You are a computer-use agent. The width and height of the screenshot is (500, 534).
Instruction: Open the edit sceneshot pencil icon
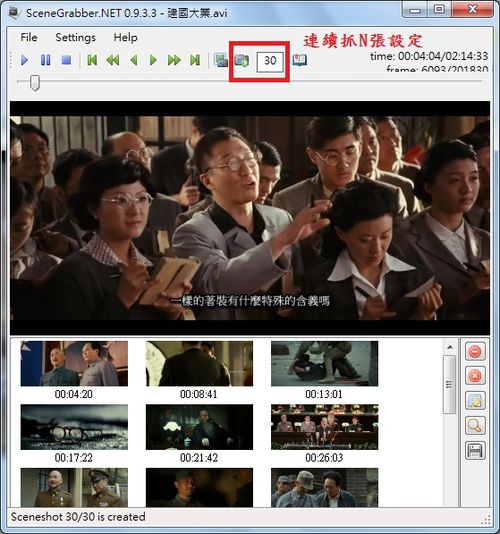[475, 400]
